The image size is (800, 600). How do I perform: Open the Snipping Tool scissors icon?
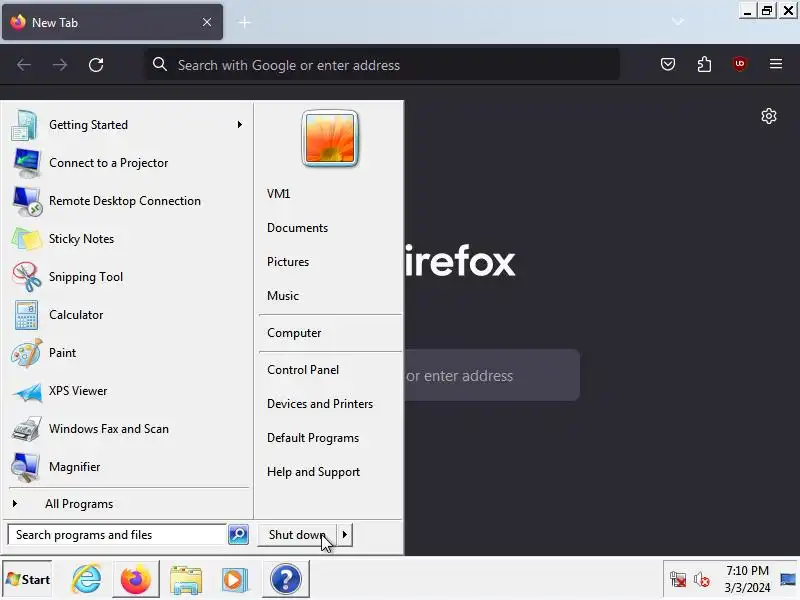(x=27, y=277)
